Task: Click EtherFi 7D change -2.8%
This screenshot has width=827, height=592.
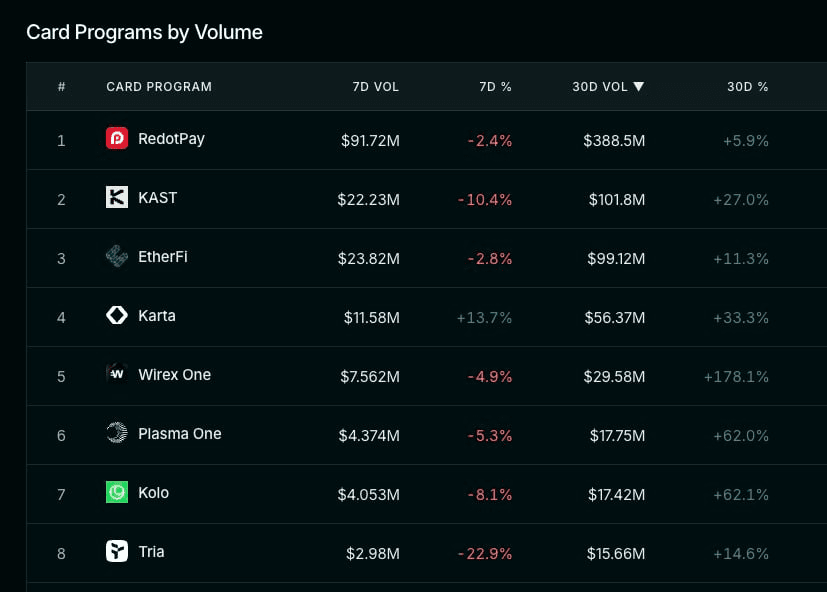Action: [x=490, y=259]
